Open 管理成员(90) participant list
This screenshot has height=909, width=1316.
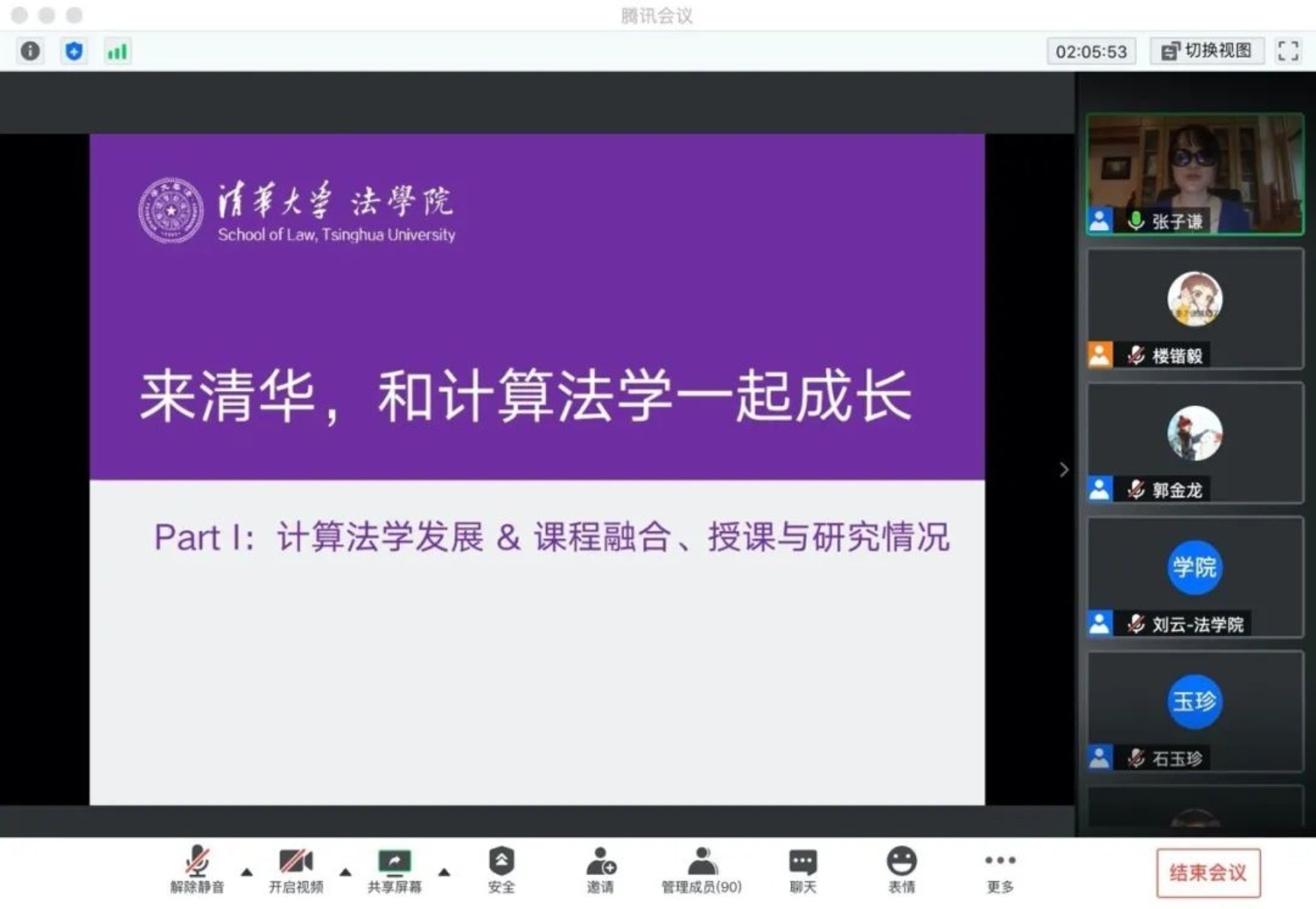coord(702,870)
